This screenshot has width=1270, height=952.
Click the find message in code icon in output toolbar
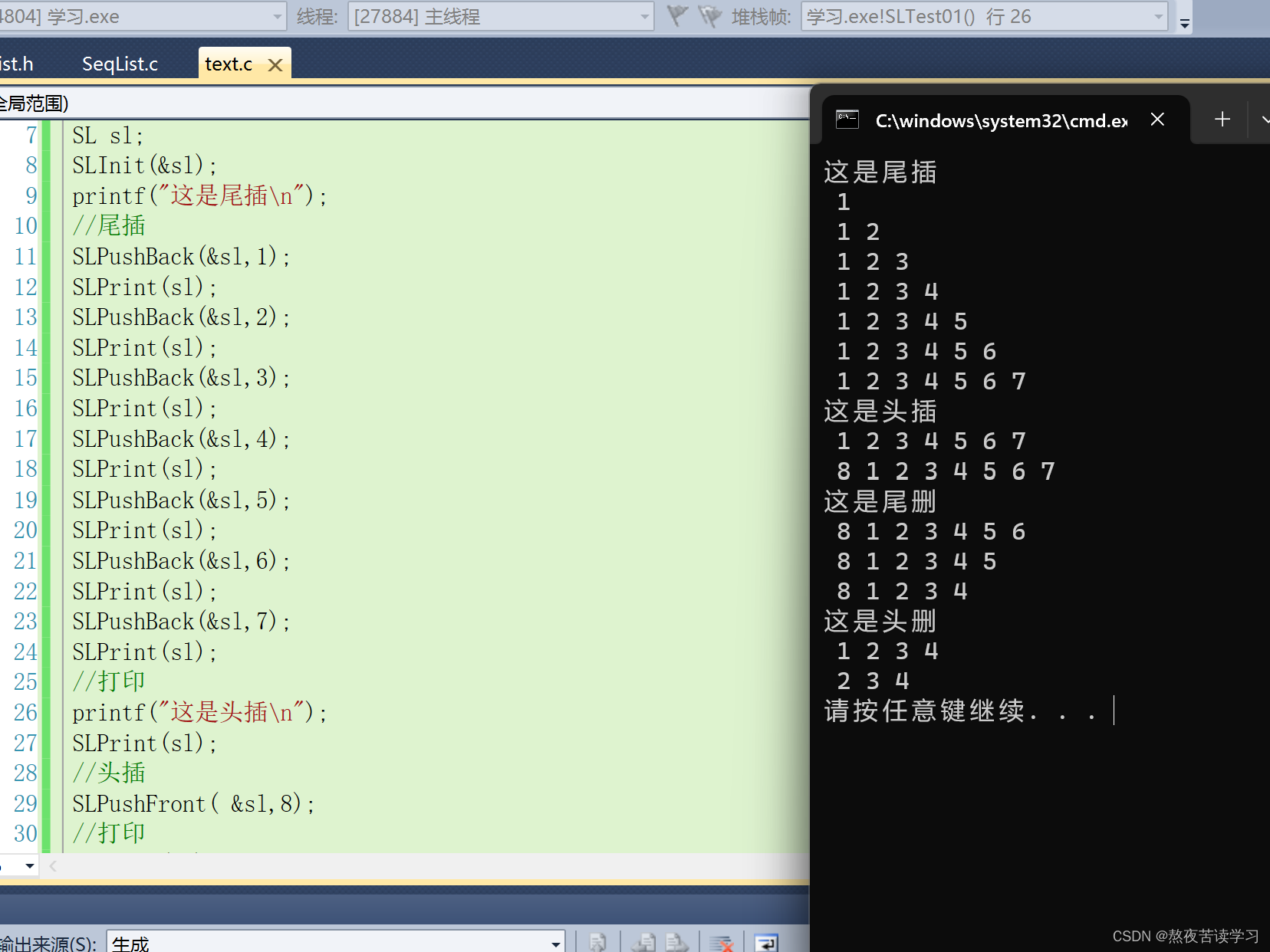click(598, 942)
